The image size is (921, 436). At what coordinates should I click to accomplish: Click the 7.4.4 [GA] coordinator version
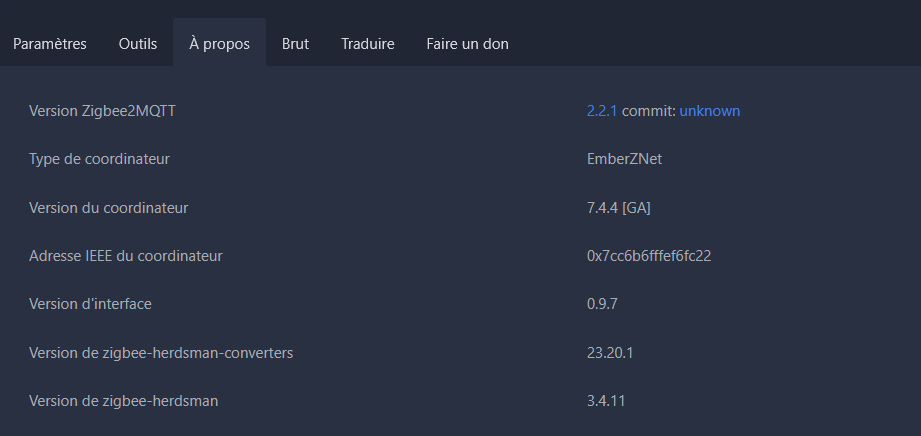619,208
